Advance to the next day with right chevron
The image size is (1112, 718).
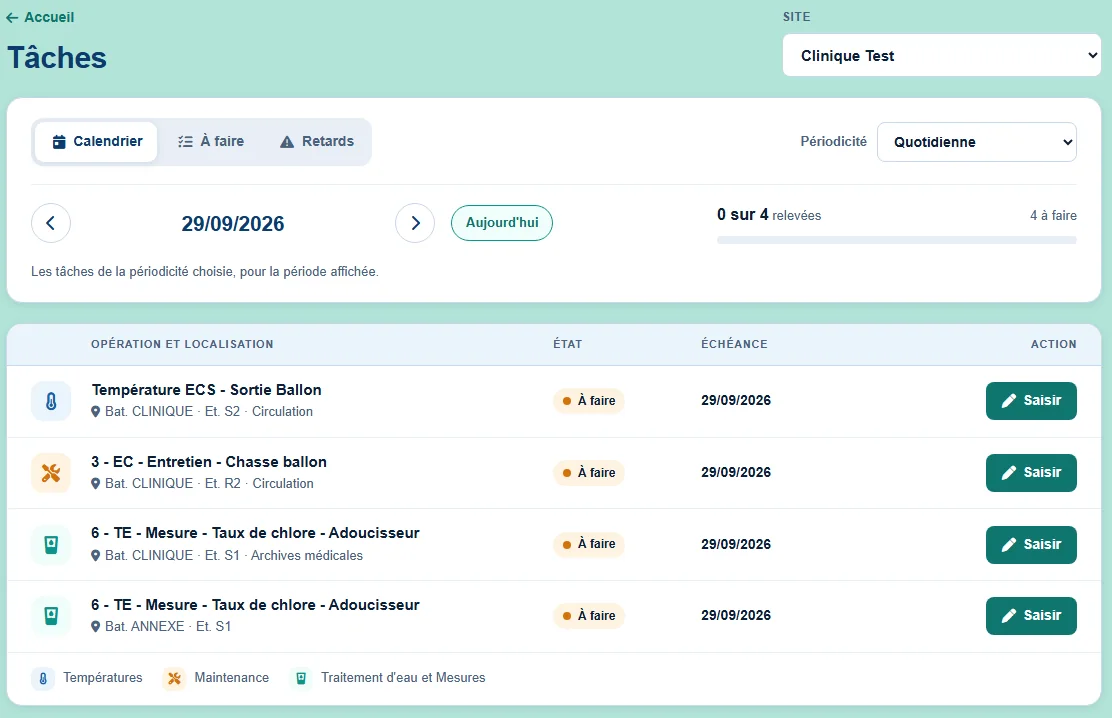pos(415,223)
